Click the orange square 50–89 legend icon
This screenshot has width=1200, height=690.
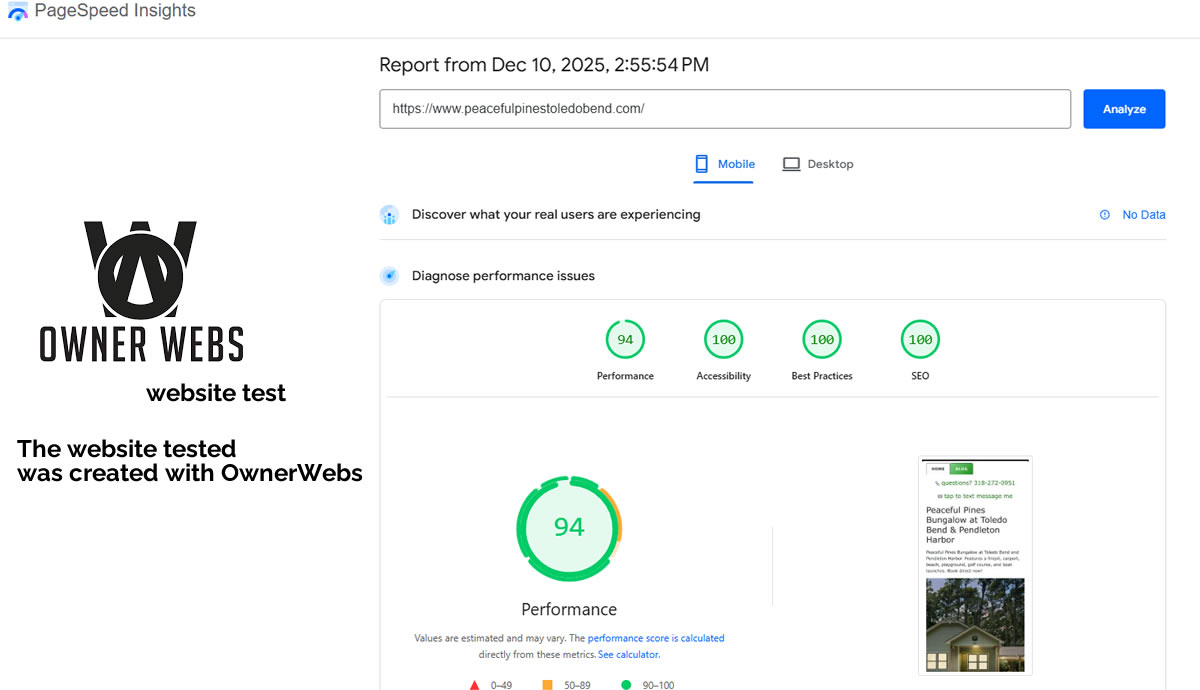547,685
